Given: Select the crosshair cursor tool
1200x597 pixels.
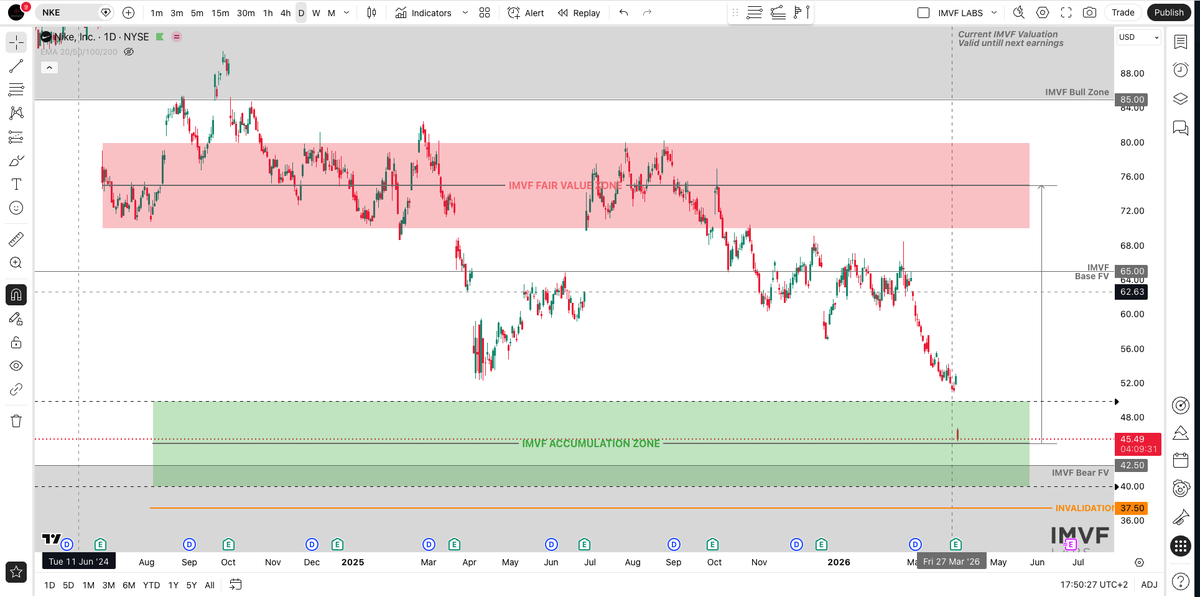Looking at the screenshot, I should pos(16,43).
